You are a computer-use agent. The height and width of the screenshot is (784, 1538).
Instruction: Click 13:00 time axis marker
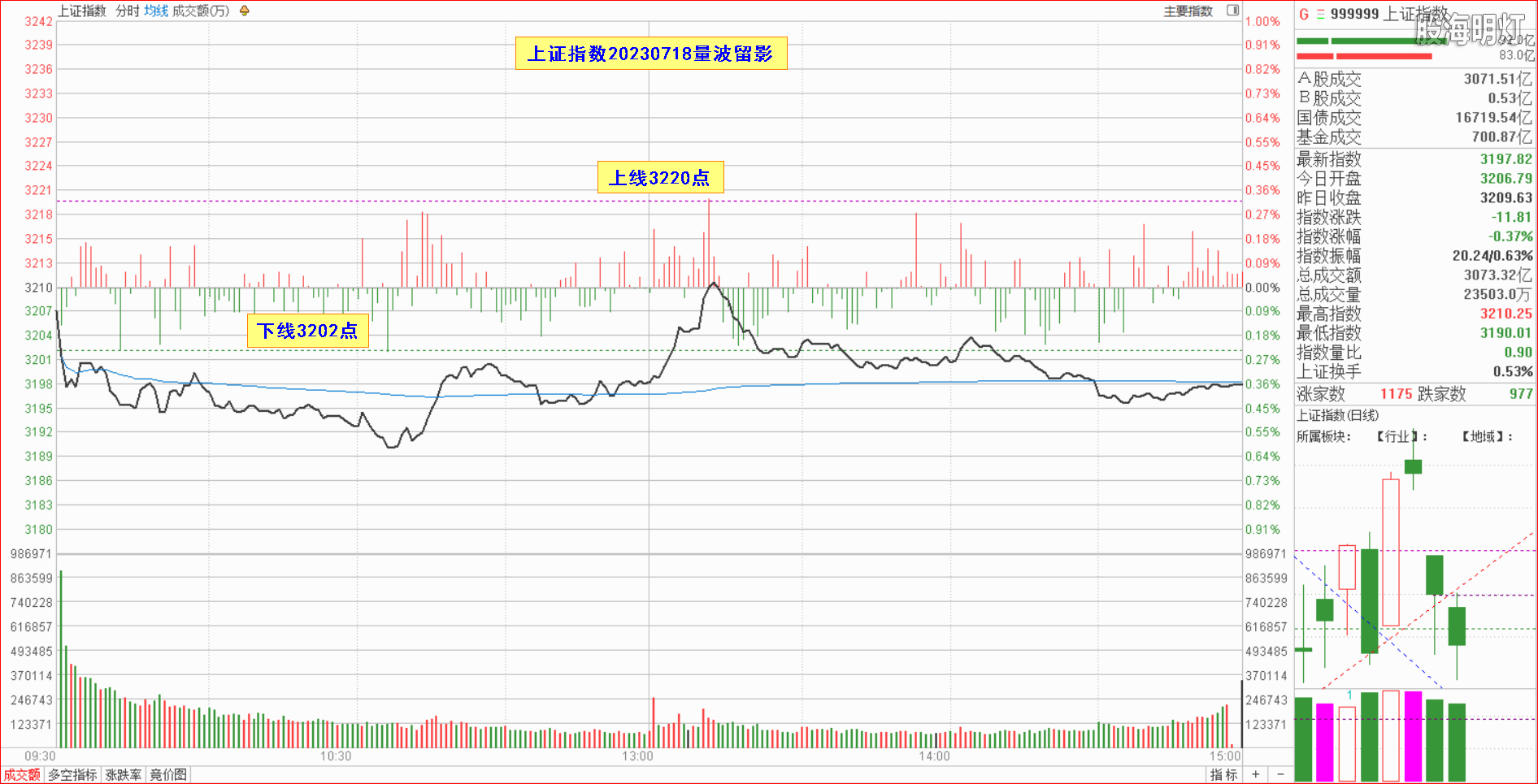tap(637, 756)
